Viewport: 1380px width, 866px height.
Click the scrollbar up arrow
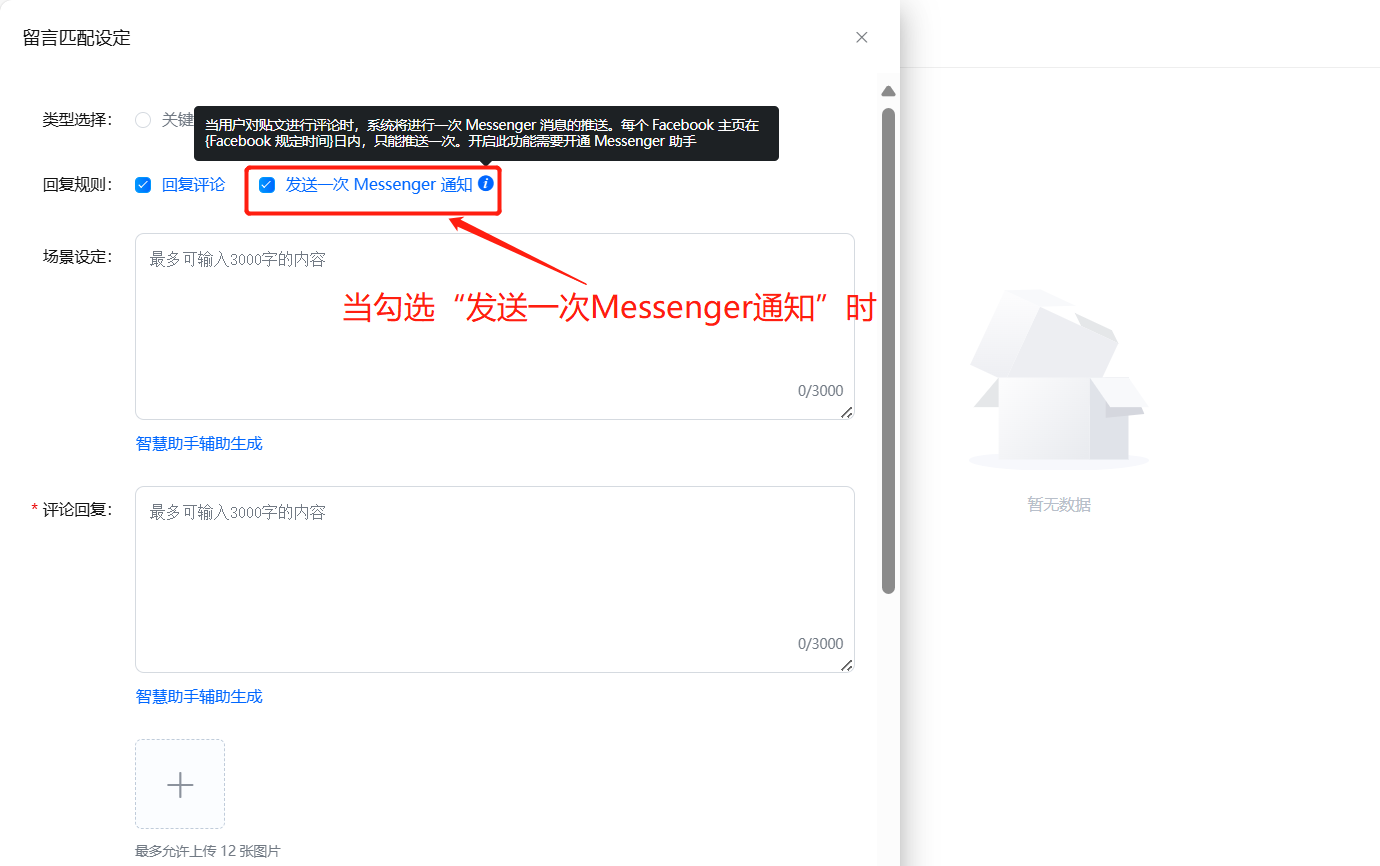point(888,92)
